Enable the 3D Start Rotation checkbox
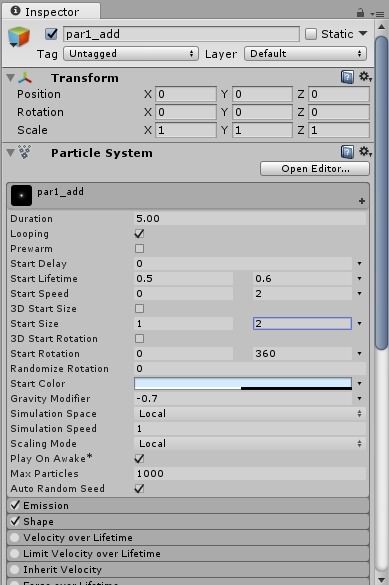Viewport: 389px width, 585px height. click(139, 338)
